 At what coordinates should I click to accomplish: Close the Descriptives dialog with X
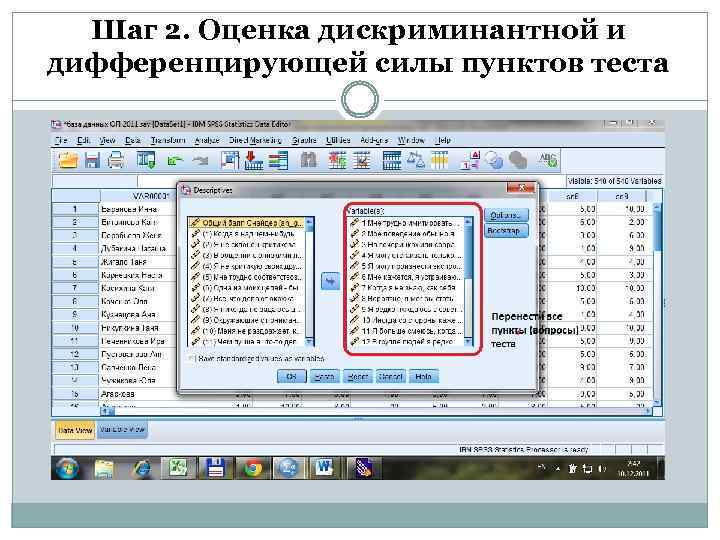coord(521,188)
